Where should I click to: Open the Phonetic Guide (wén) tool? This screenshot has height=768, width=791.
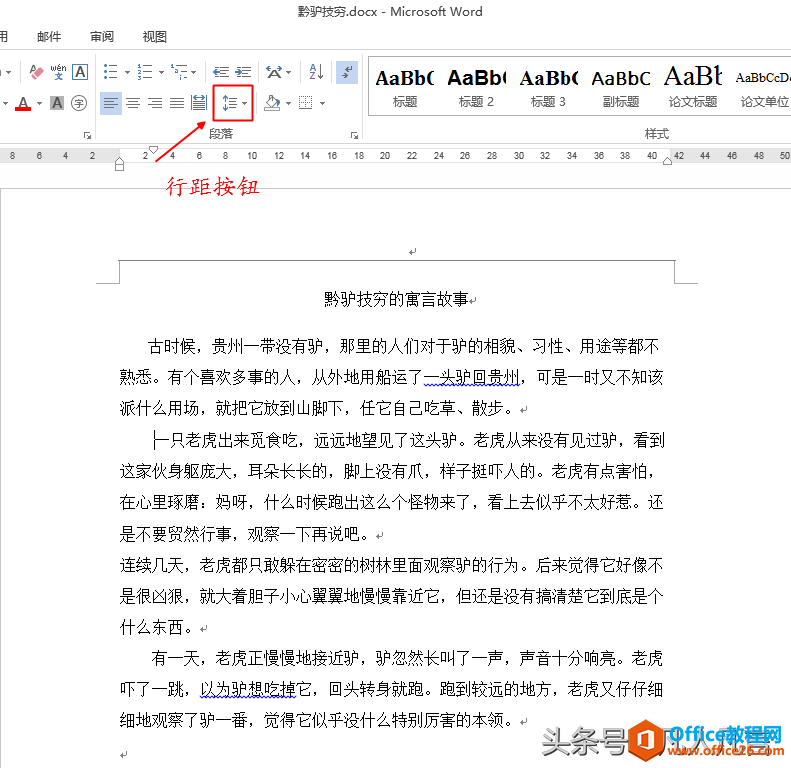coord(58,72)
